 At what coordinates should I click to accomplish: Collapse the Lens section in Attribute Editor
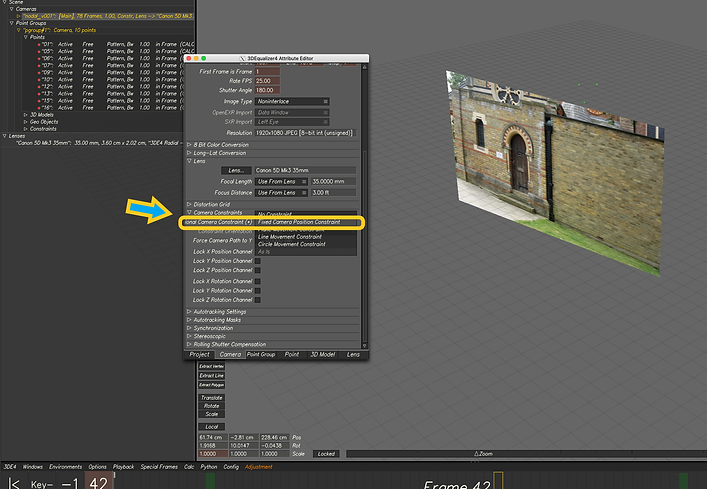click(189, 161)
